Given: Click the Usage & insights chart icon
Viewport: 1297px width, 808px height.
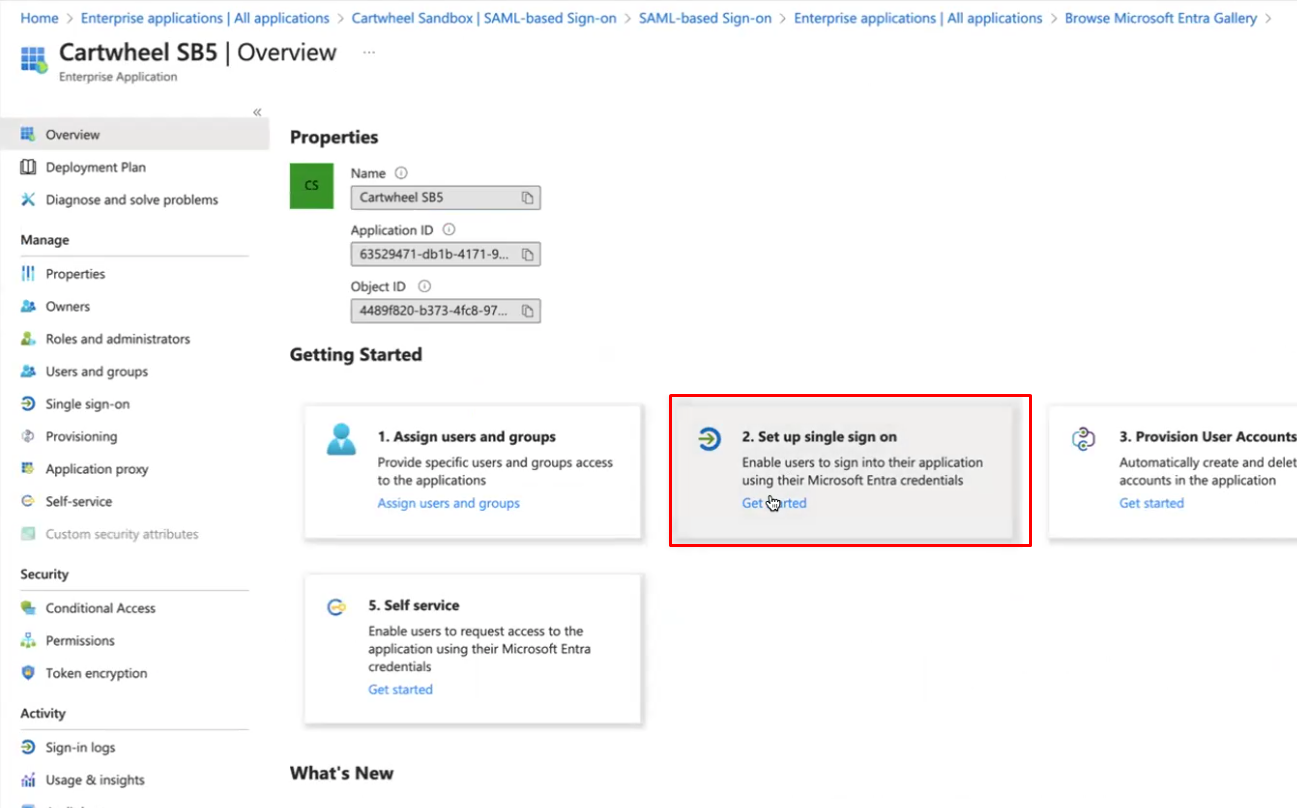Looking at the screenshot, I should pos(28,780).
